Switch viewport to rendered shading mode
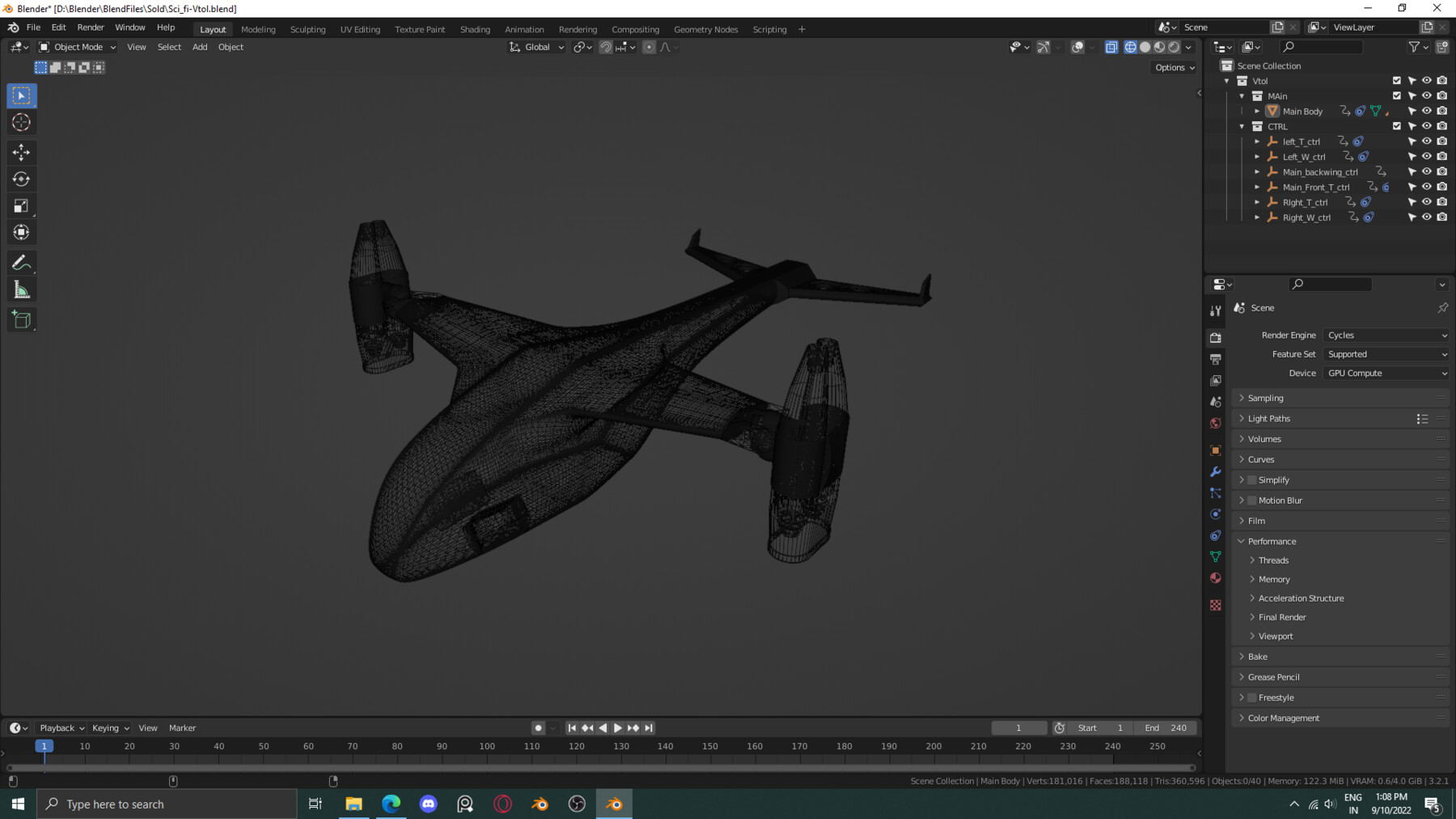Image resolution: width=1456 pixels, height=819 pixels. [x=1174, y=47]
